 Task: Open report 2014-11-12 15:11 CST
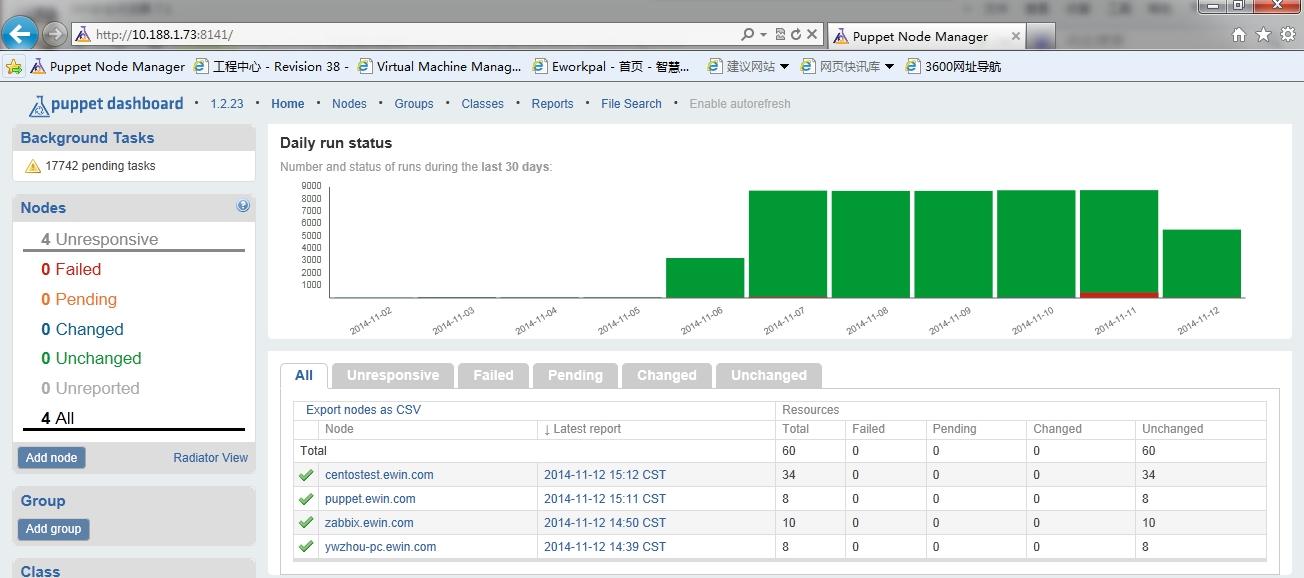point(605,499)
